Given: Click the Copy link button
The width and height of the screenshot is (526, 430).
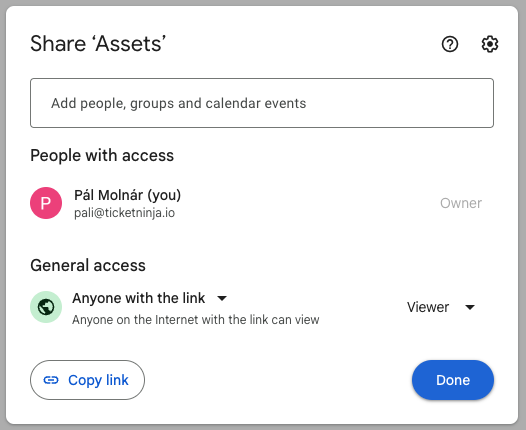Looking at the screenshot, I should [87, 380].
